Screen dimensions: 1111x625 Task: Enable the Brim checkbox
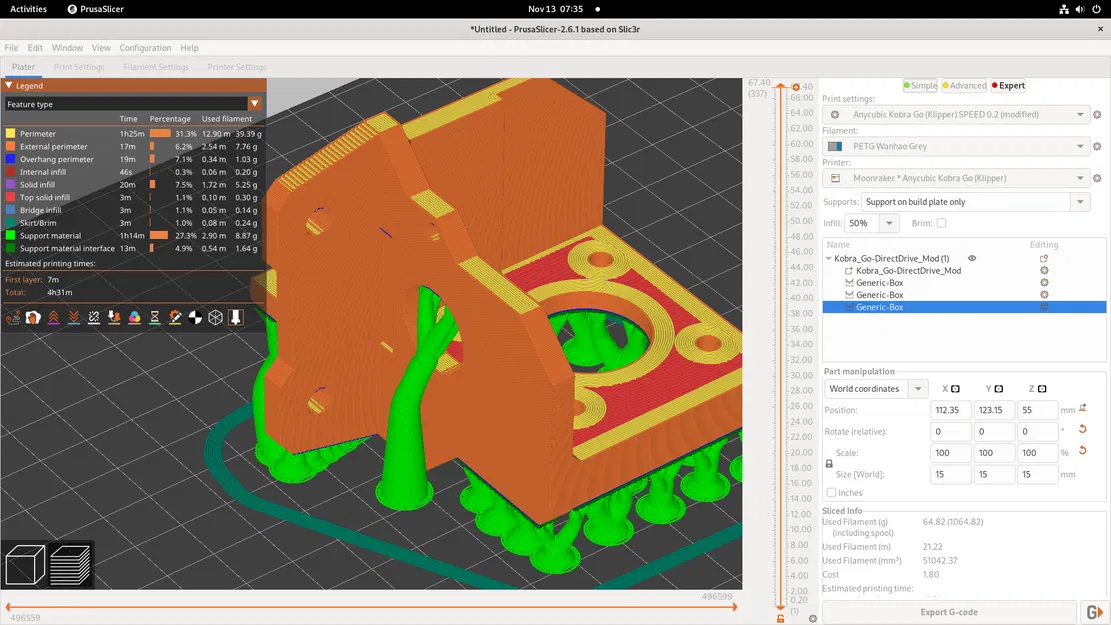pos(941,223)
